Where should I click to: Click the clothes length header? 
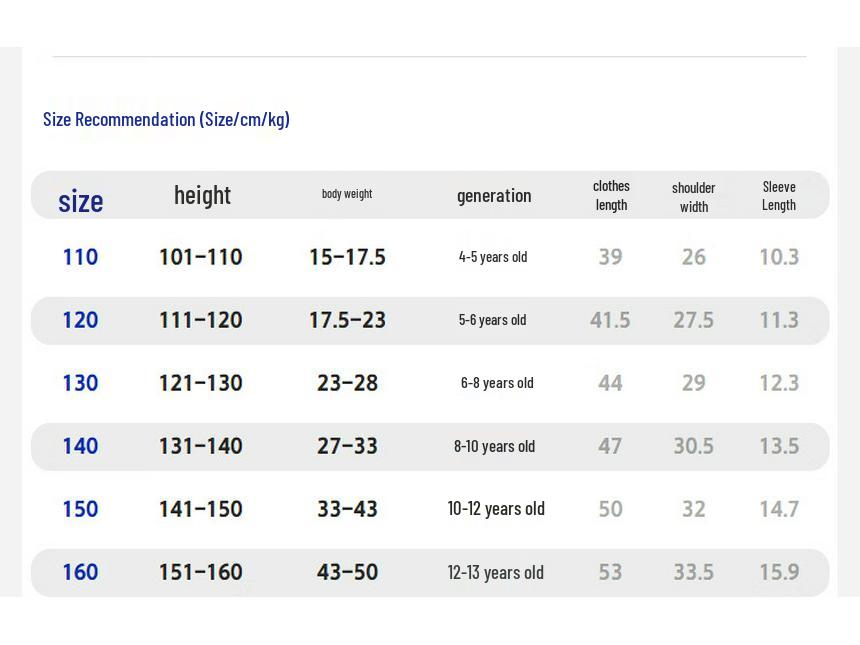pos(611,195)
